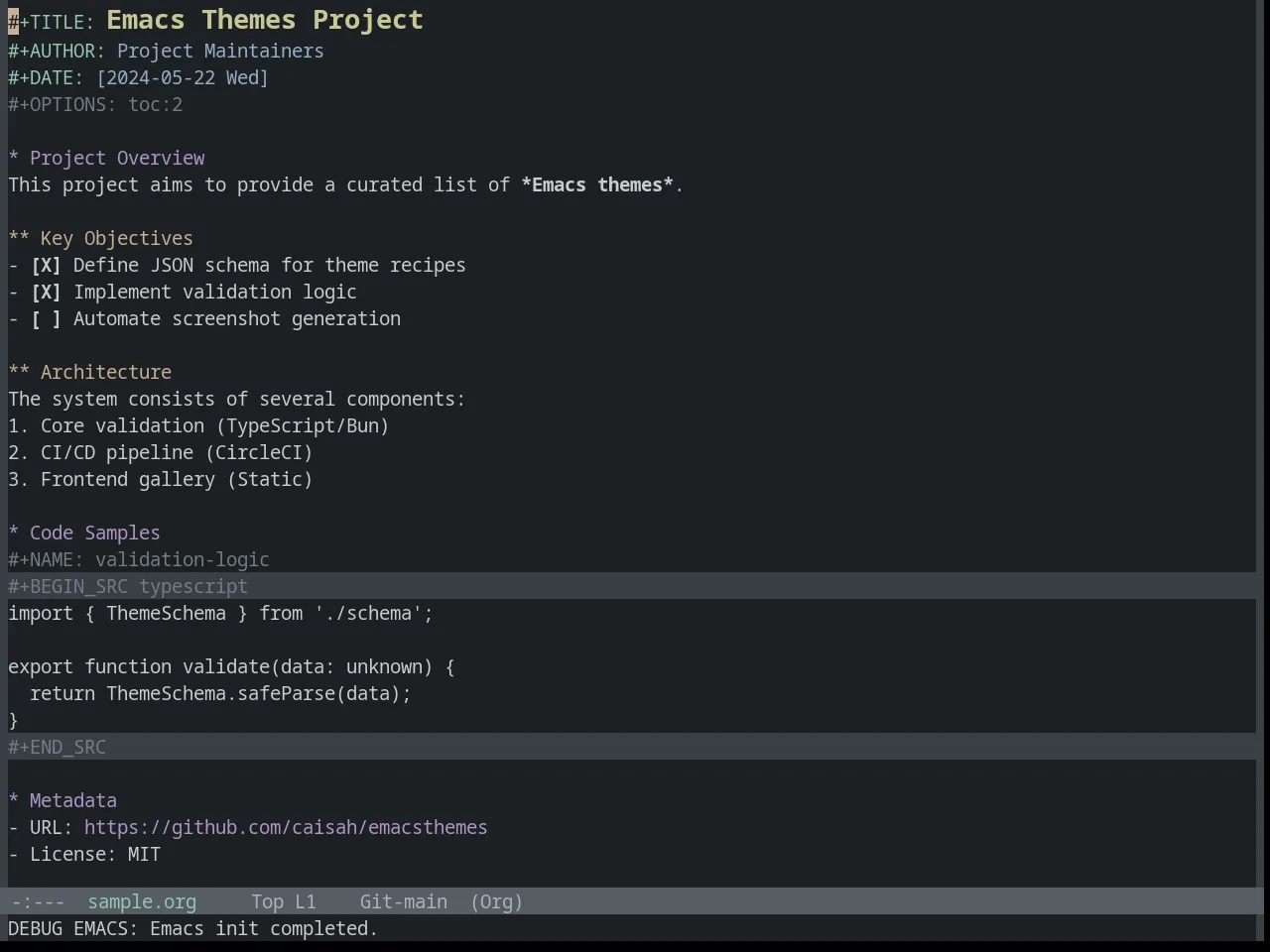Click the '#+AUTHOR: Project Maintainers' line
Viewport: 1270px width, 952px height.
167,51
